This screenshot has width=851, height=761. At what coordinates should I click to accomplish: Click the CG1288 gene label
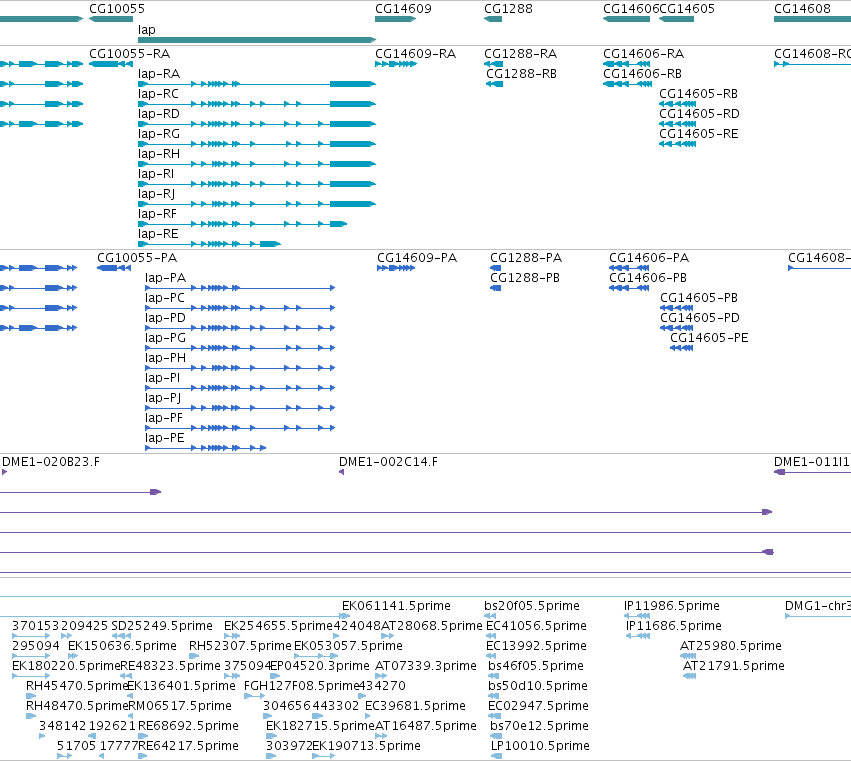pyautogui.click(x=508, y=9)
